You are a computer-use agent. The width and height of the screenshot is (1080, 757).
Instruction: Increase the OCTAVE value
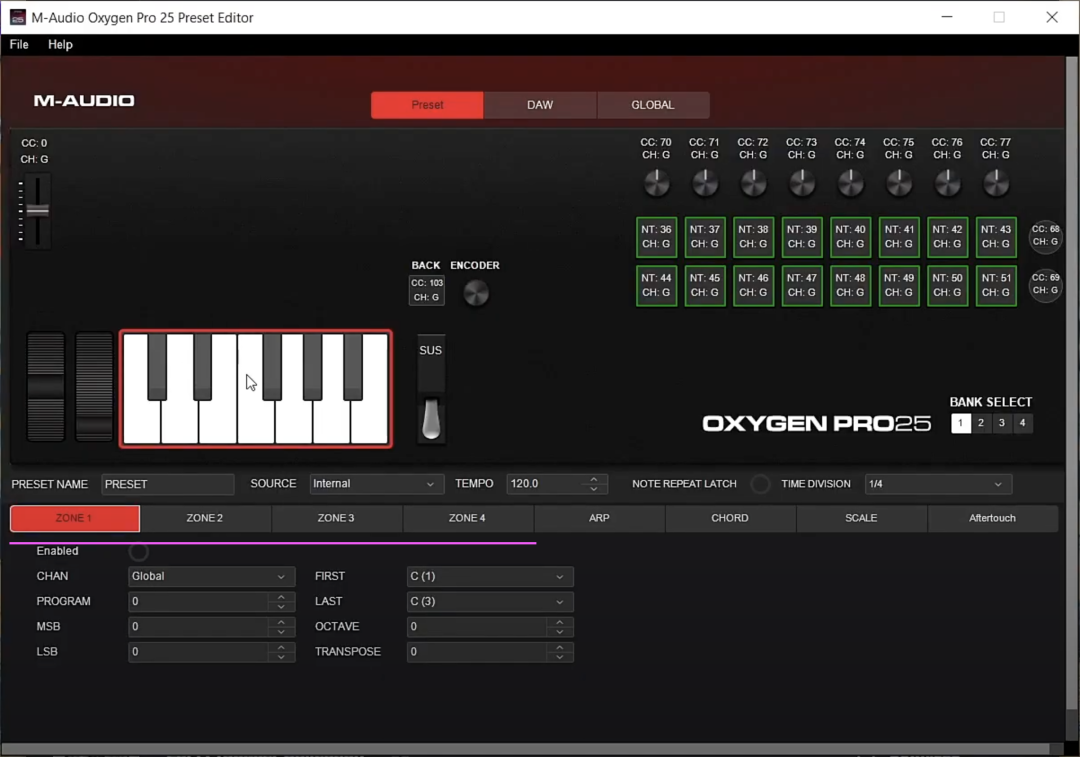(x=559, y=621)
